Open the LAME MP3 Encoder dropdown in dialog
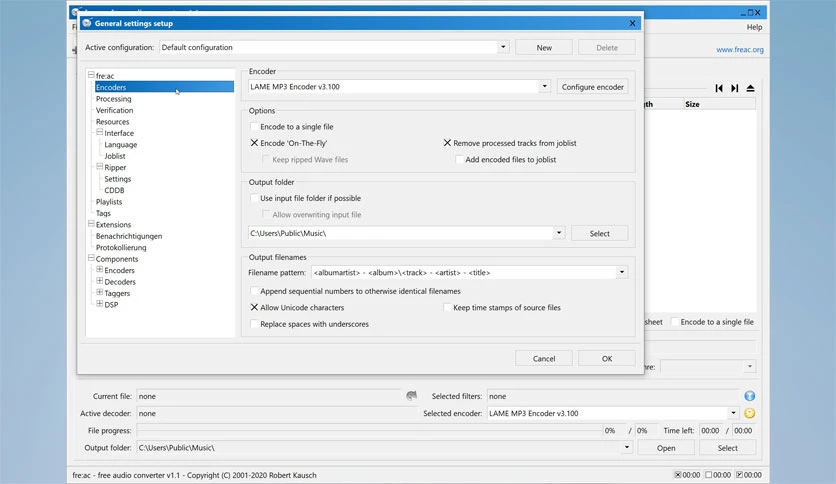 (544, 86)
